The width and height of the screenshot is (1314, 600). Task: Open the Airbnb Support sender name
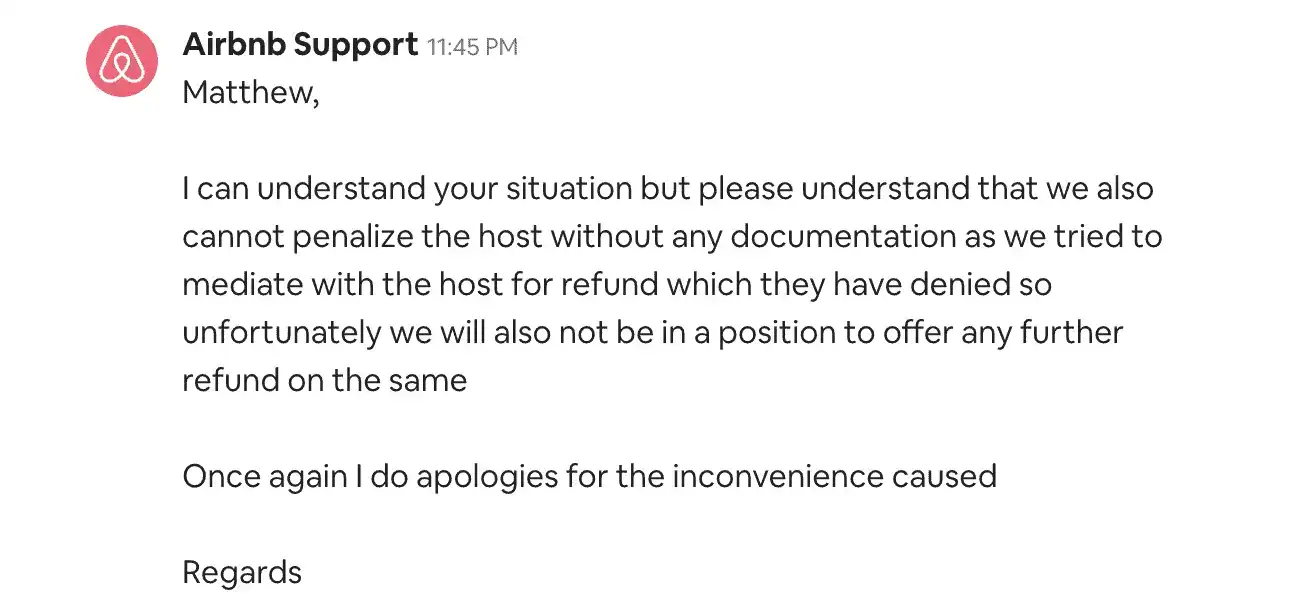point(300,45)
